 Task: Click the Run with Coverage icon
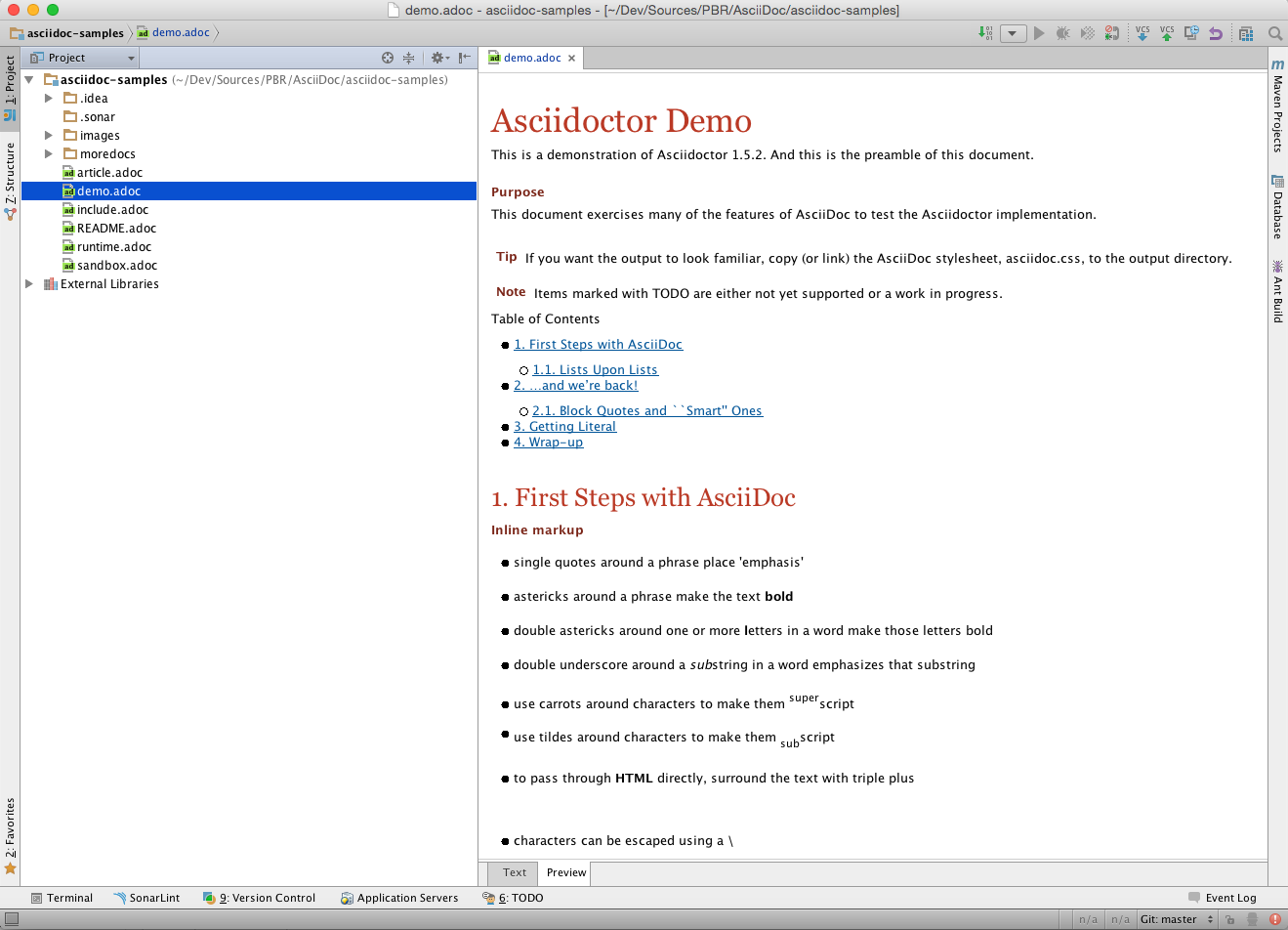(x=1088, y=33)
